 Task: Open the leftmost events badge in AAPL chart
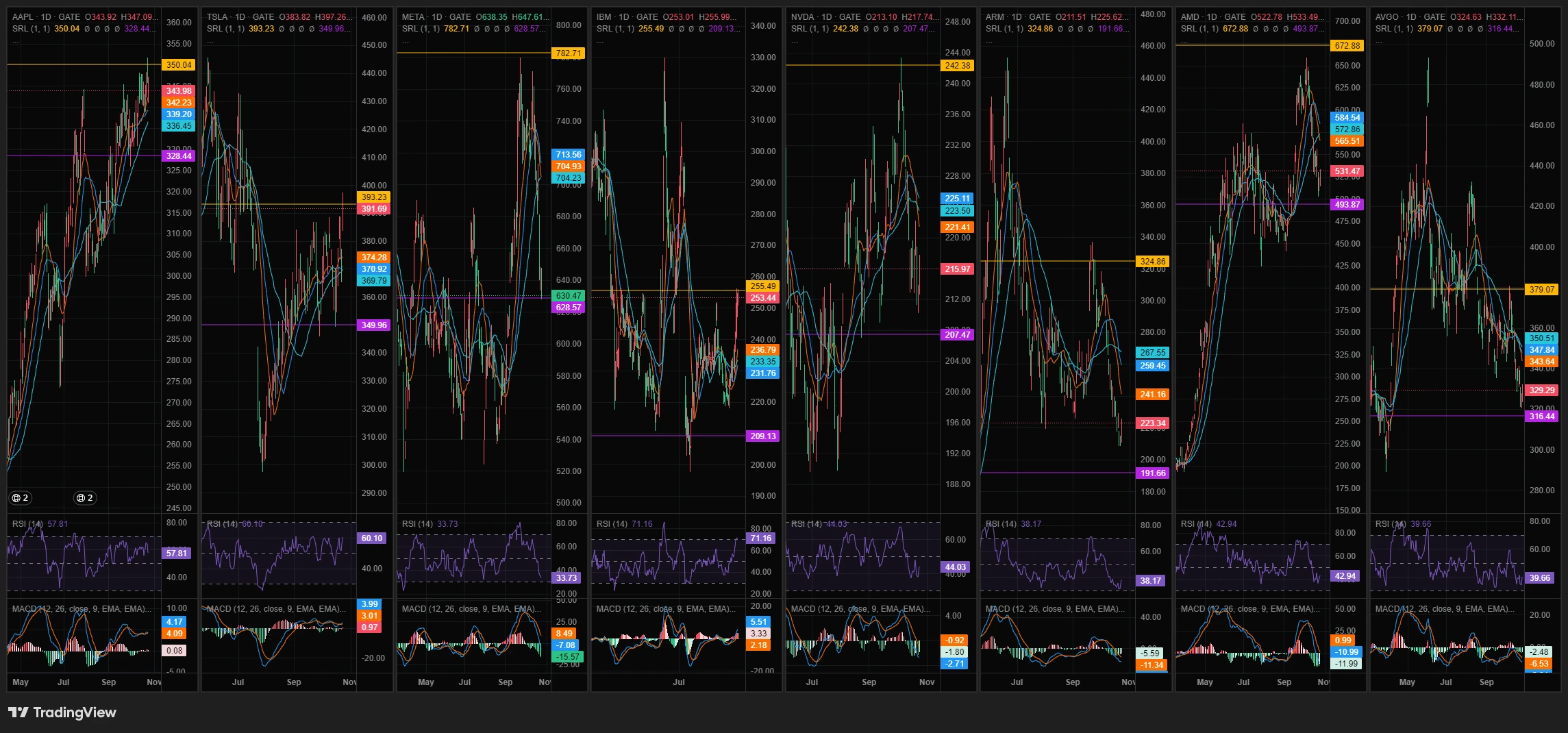pos(21,498)
